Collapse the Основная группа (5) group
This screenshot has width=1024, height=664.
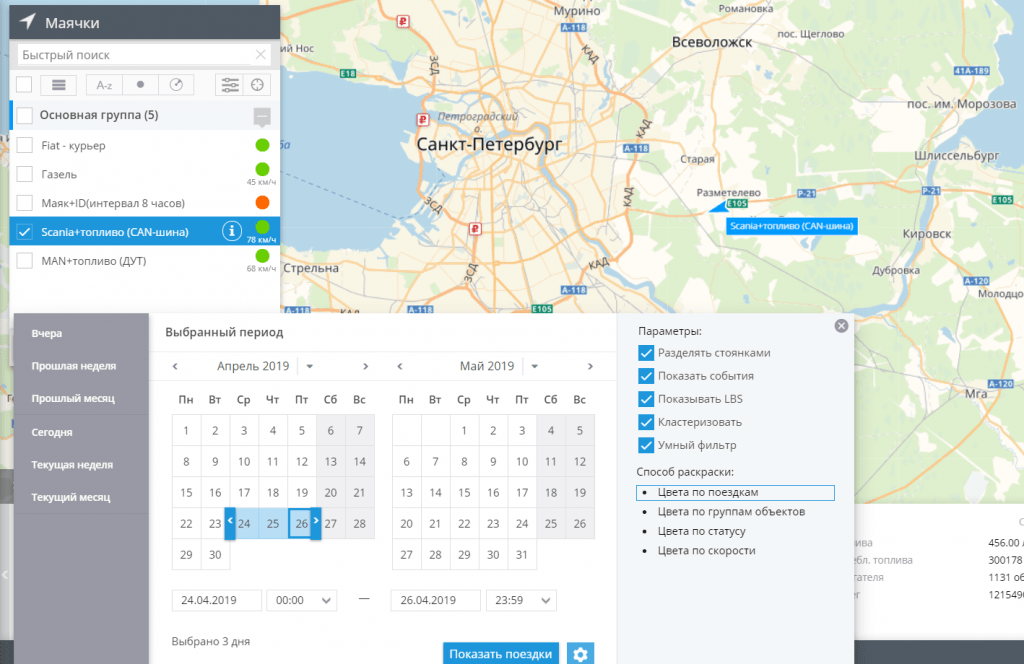262,116
